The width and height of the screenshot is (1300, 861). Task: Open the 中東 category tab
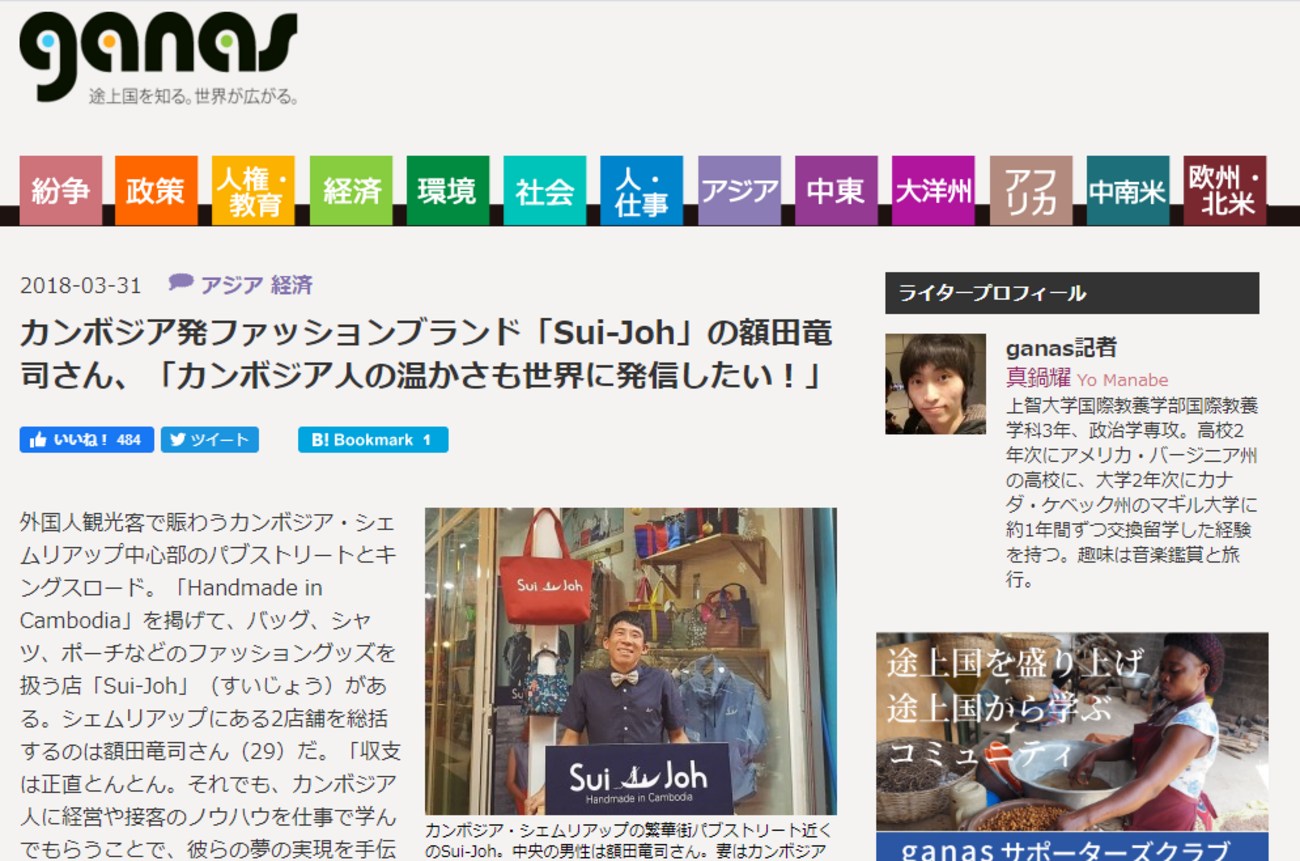coord(836,190)
